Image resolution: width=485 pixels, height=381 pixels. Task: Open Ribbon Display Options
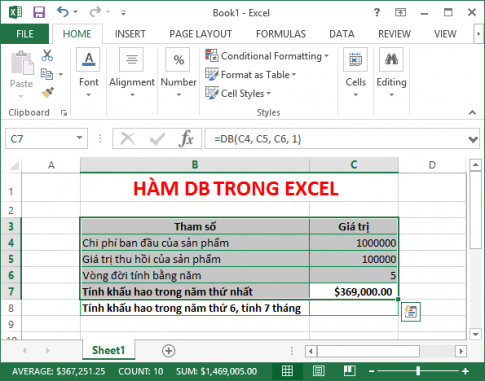tap(400, 13)
